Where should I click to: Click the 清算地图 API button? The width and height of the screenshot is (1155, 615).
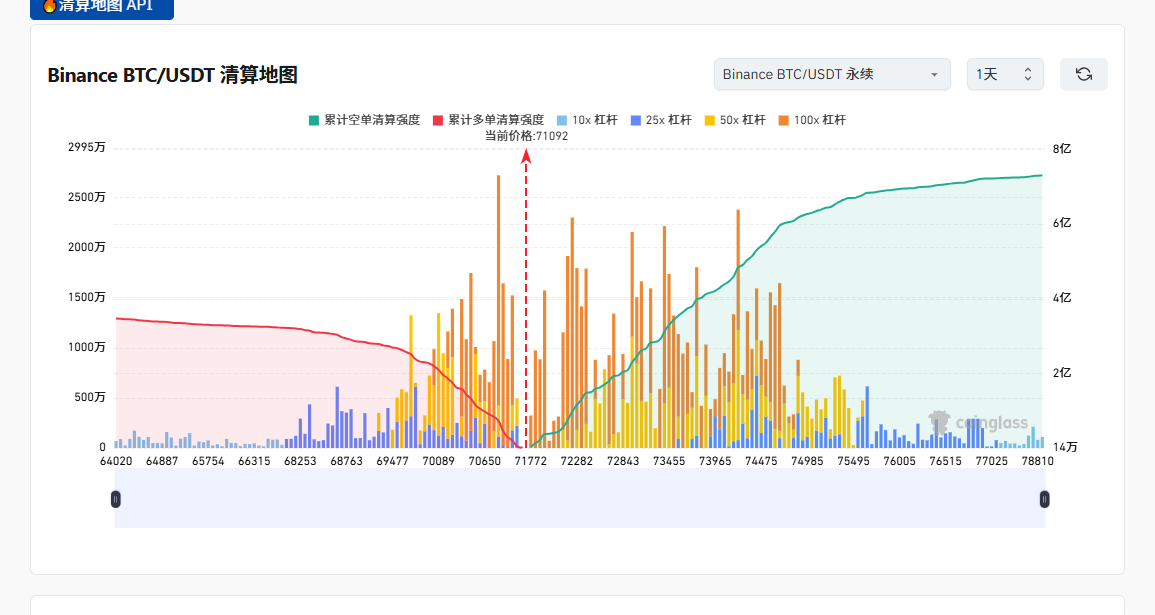click(102, 7)
